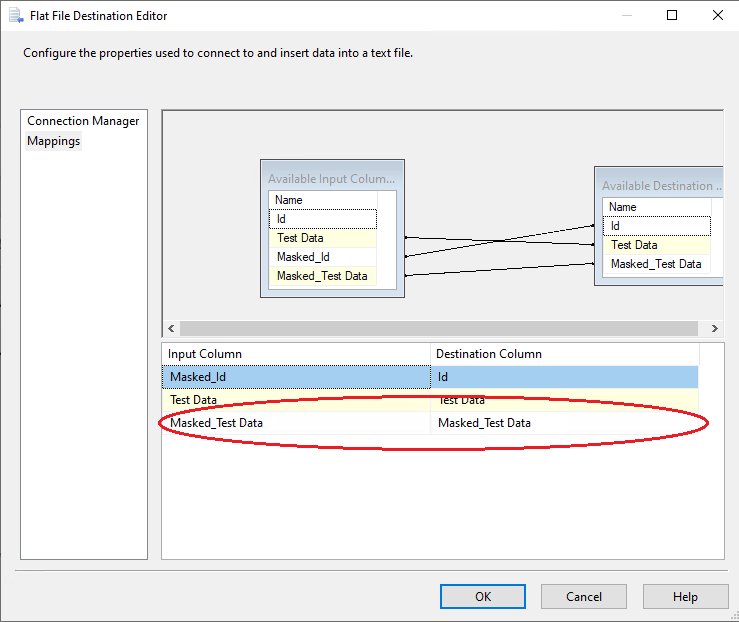Click the Destination Column grid header
The width and height of the screenshot is (739, 622).
pos(565,354)
